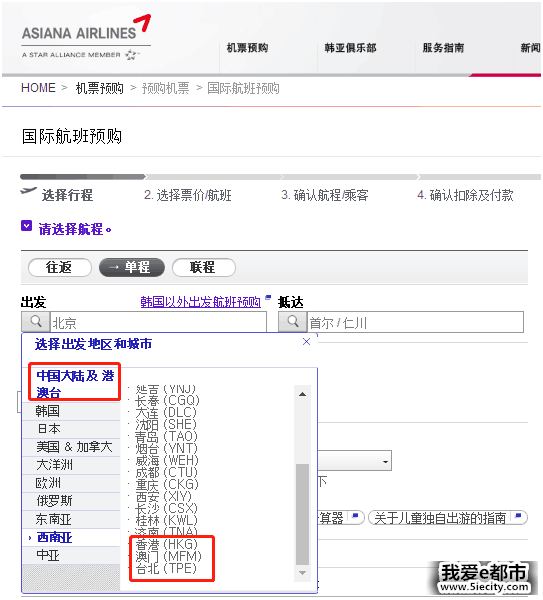Choose 香港 (HKG) from city list
Screen dimensions: 543x600
click(x=166, y=544)
